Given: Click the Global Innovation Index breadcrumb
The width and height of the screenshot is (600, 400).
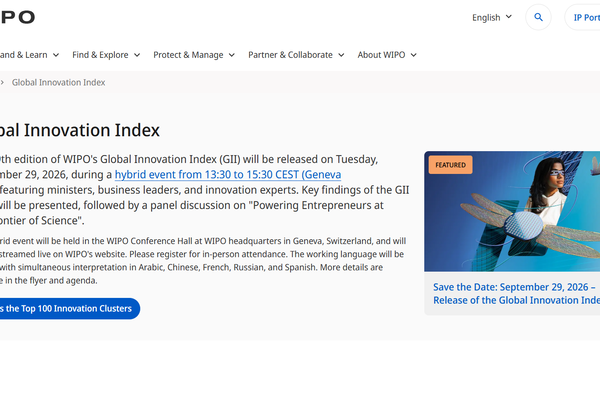Looking at the screenshot, I should (x=59, y=82).
